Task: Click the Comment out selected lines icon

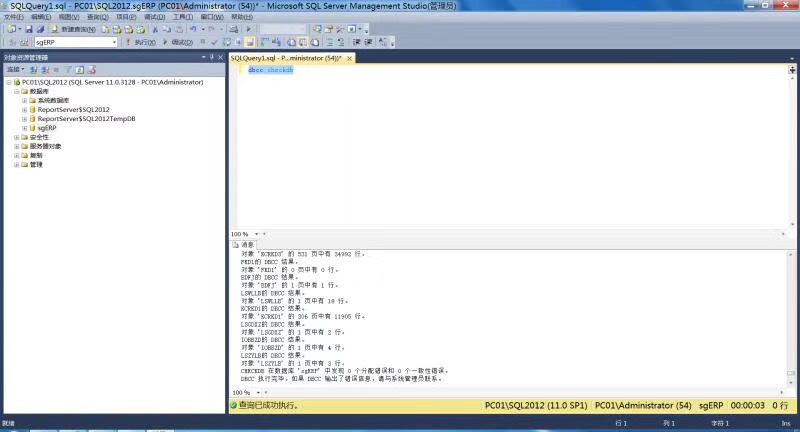Action: coord(330,42)
